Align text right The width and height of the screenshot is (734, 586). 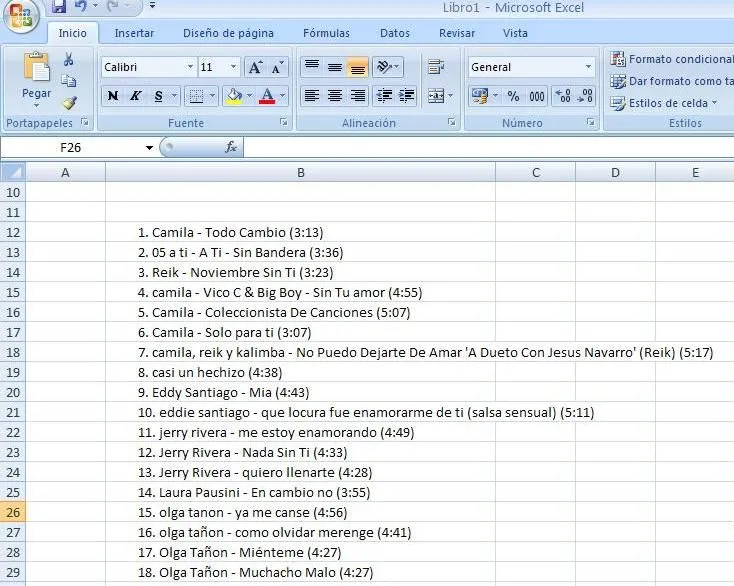[x=358, y=96]
